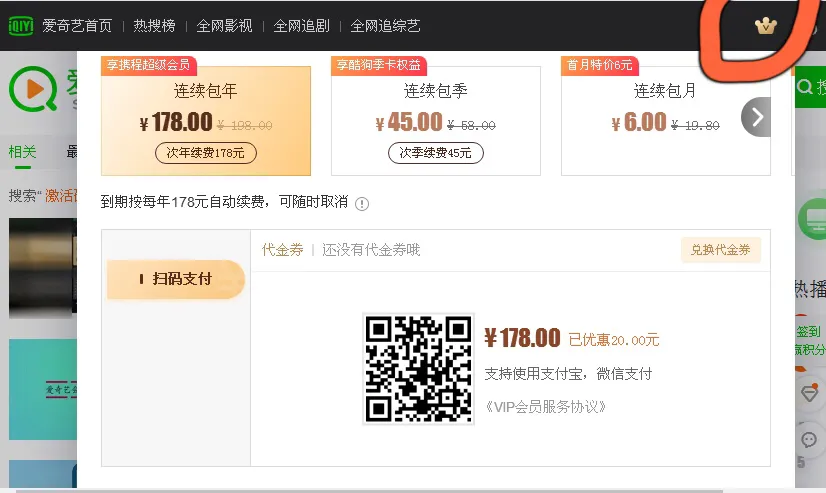Click the green monitor icon at right
826x493 pixels.
pos(812,219)
